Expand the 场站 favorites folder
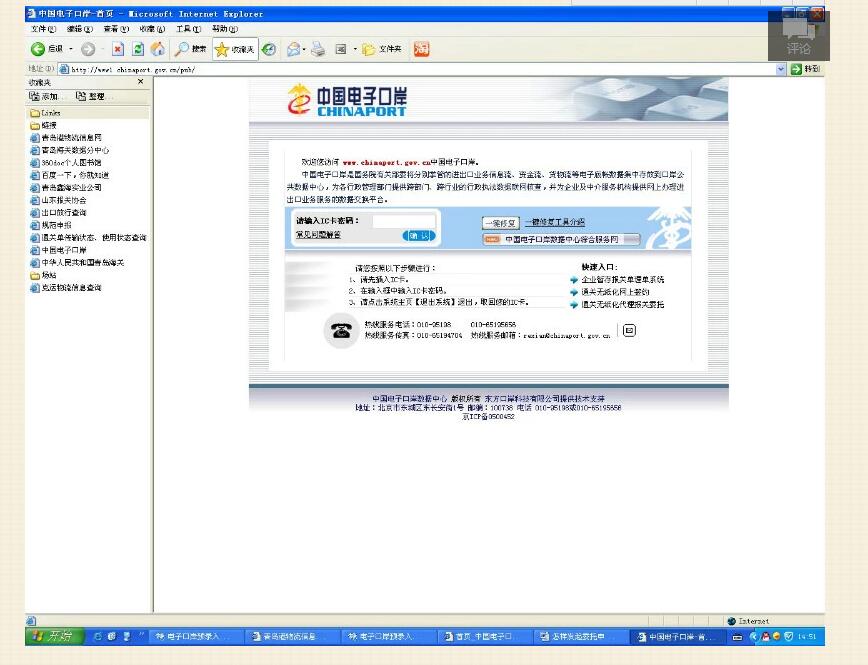868x665 pixels. pos(44,275)
